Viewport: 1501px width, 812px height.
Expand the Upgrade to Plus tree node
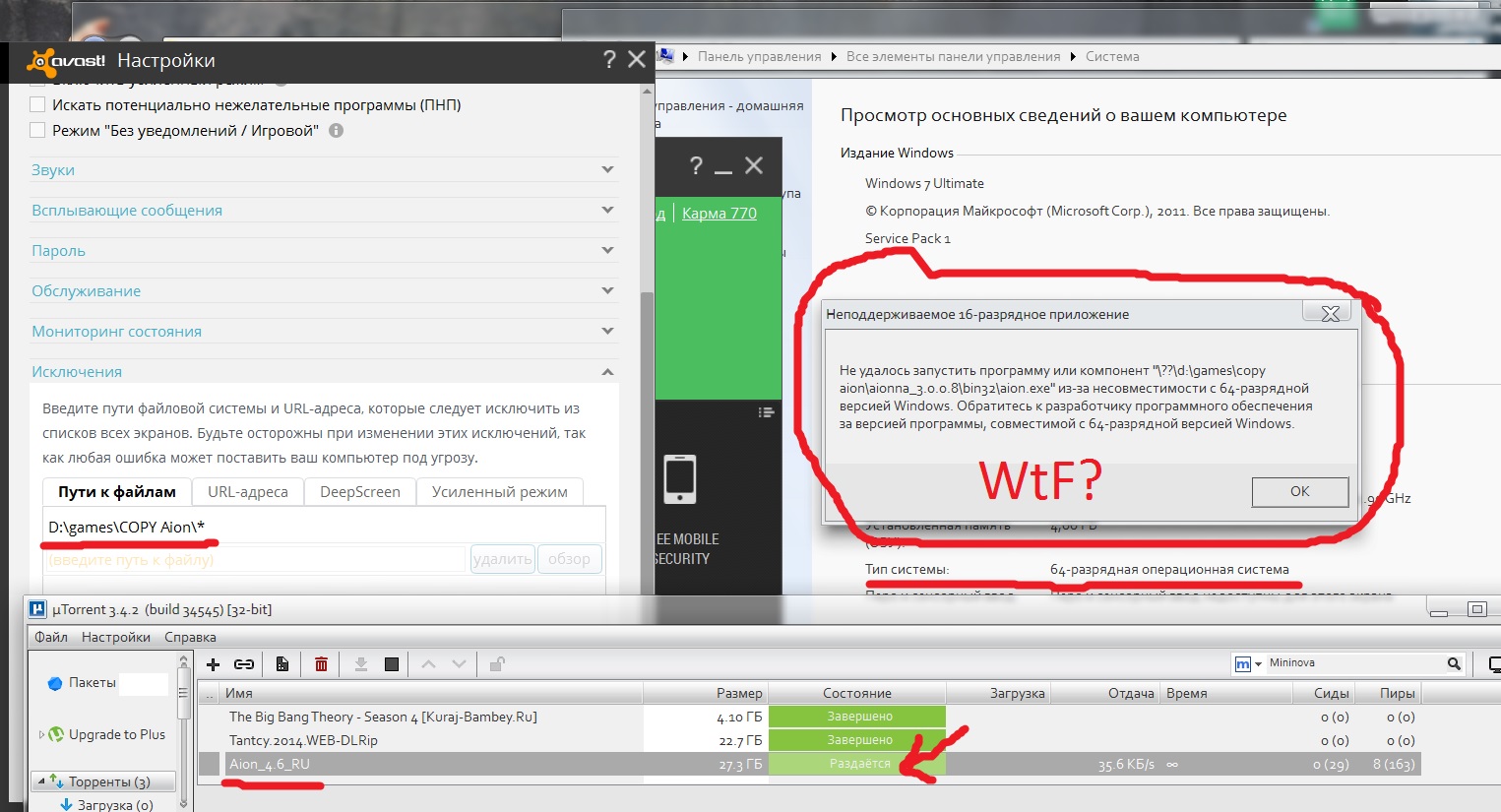pos(41,734)
